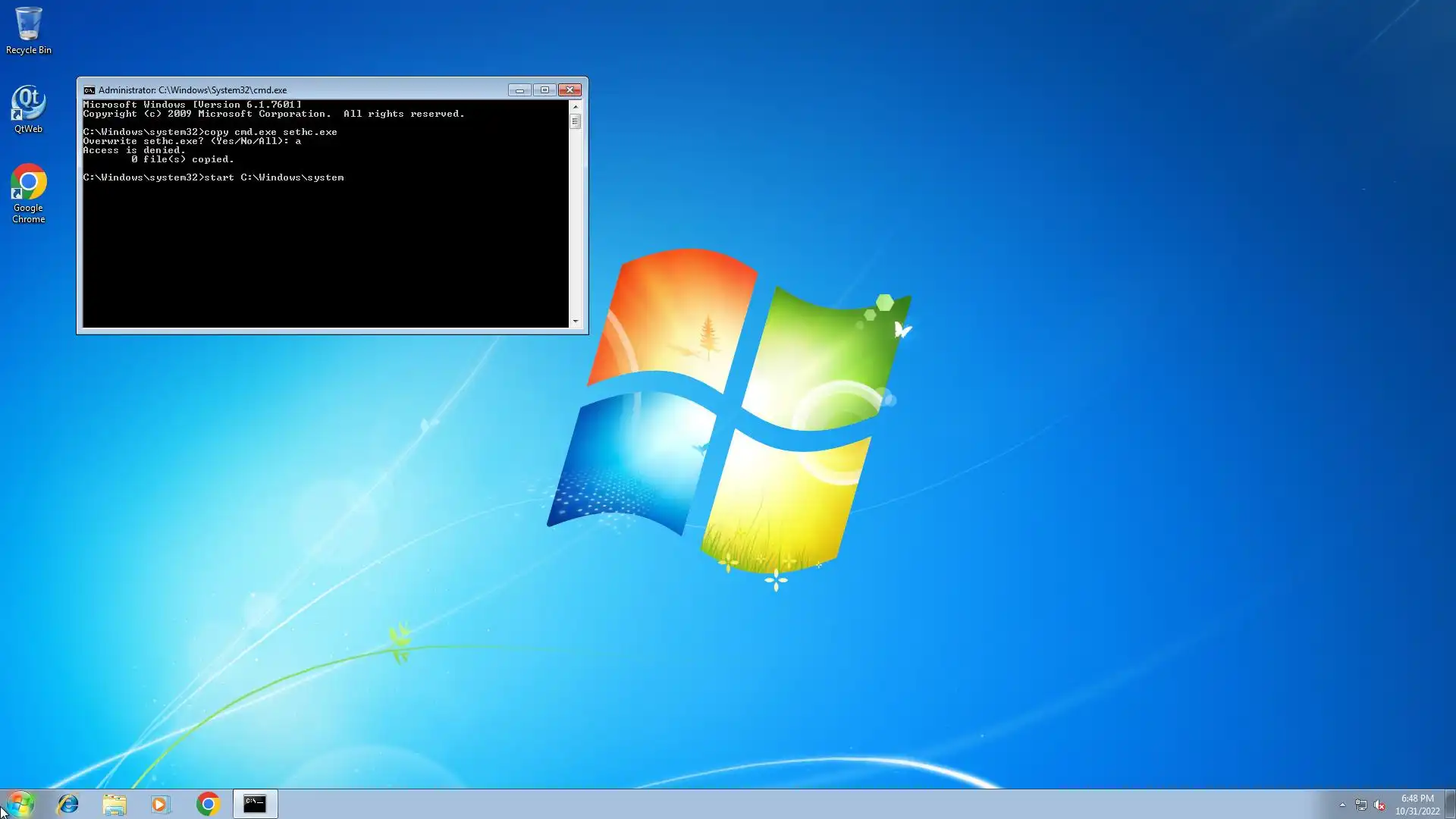Select the cmd.exe taskbar button
The image size is (1456, 819).
tap(255, 804)
